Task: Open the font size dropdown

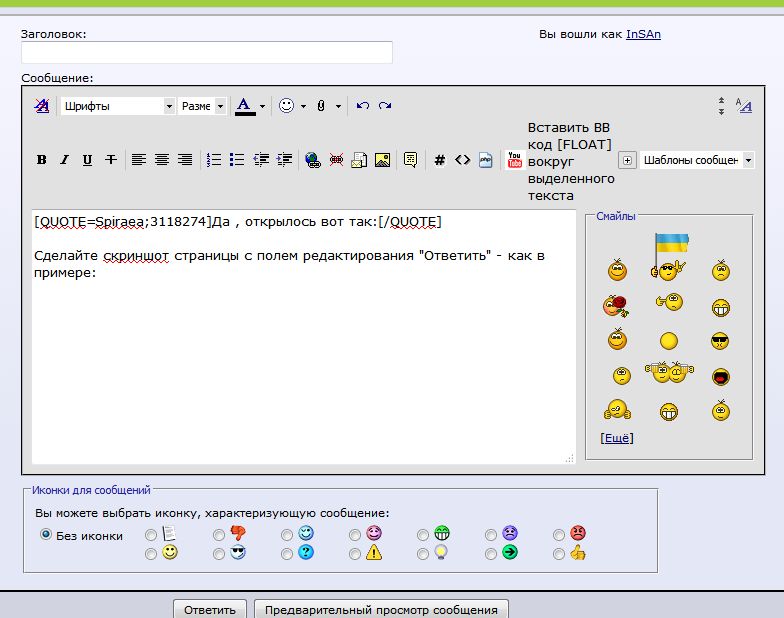Action: 202,106
